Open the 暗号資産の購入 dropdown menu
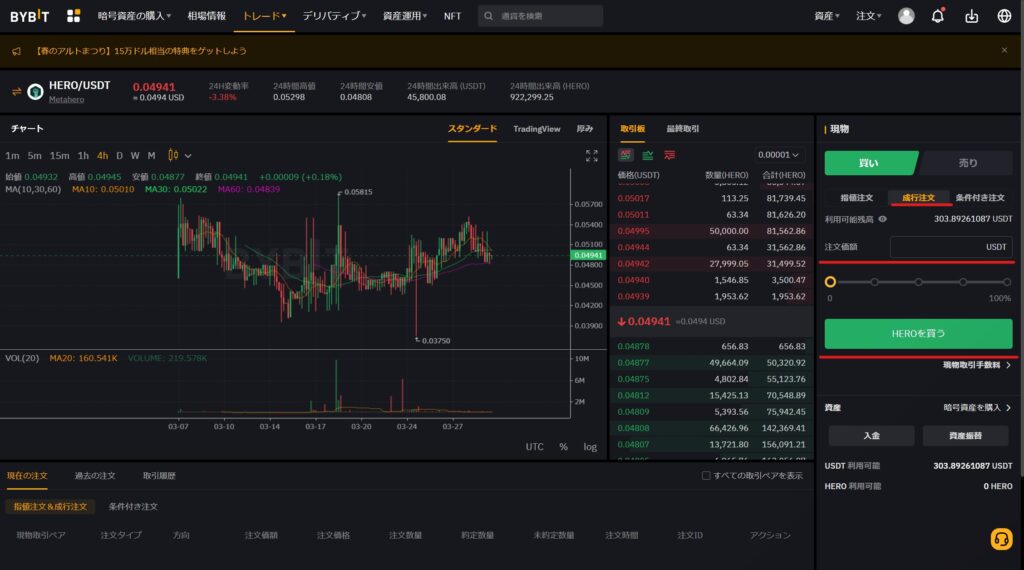Screen dimensions: 1024x570 [135, 16]
